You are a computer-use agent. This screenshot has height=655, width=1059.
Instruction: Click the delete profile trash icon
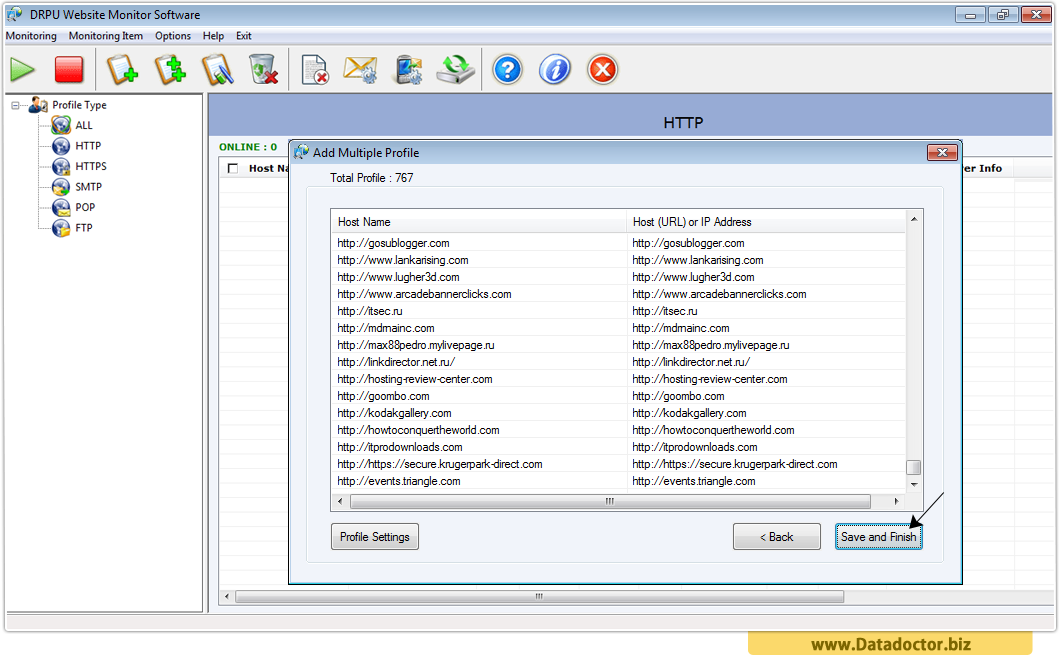coord(263,70)
